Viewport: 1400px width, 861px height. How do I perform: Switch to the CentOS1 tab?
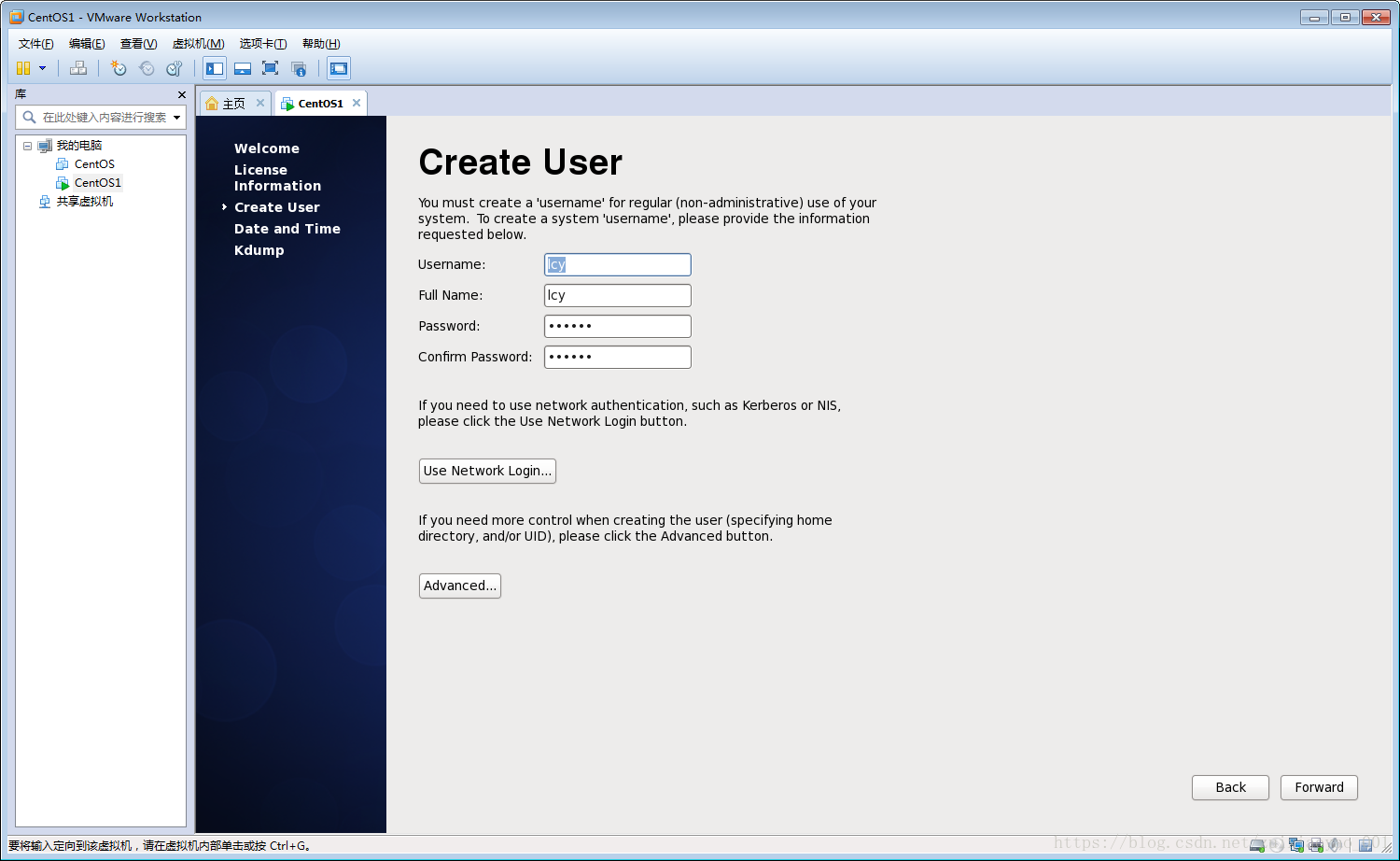320,104
